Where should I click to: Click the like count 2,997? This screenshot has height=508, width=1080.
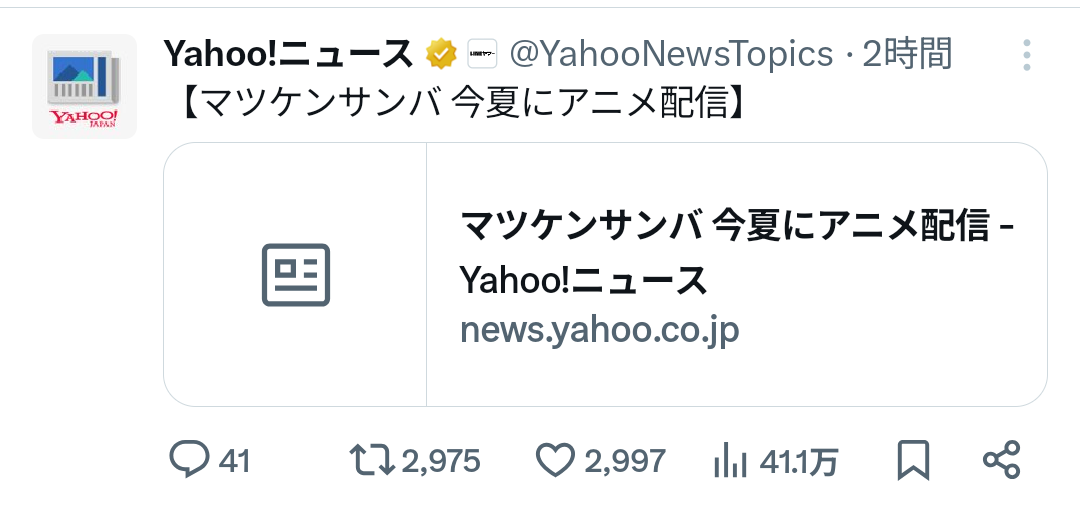[625, 461]
